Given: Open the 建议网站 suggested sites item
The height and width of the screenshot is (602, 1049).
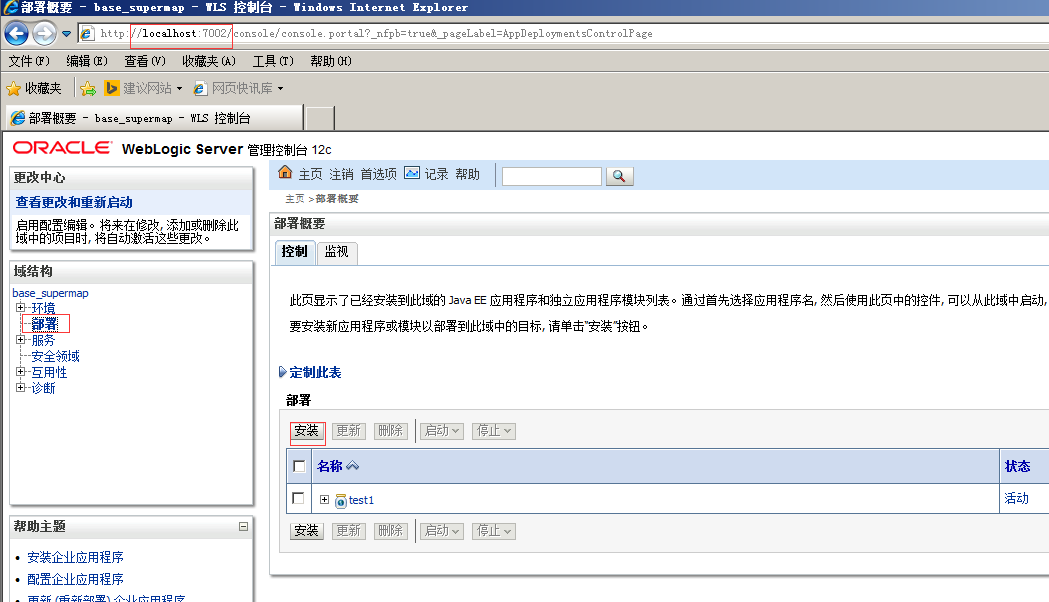Looking at the screenshot, I should [x=144, y=88].
